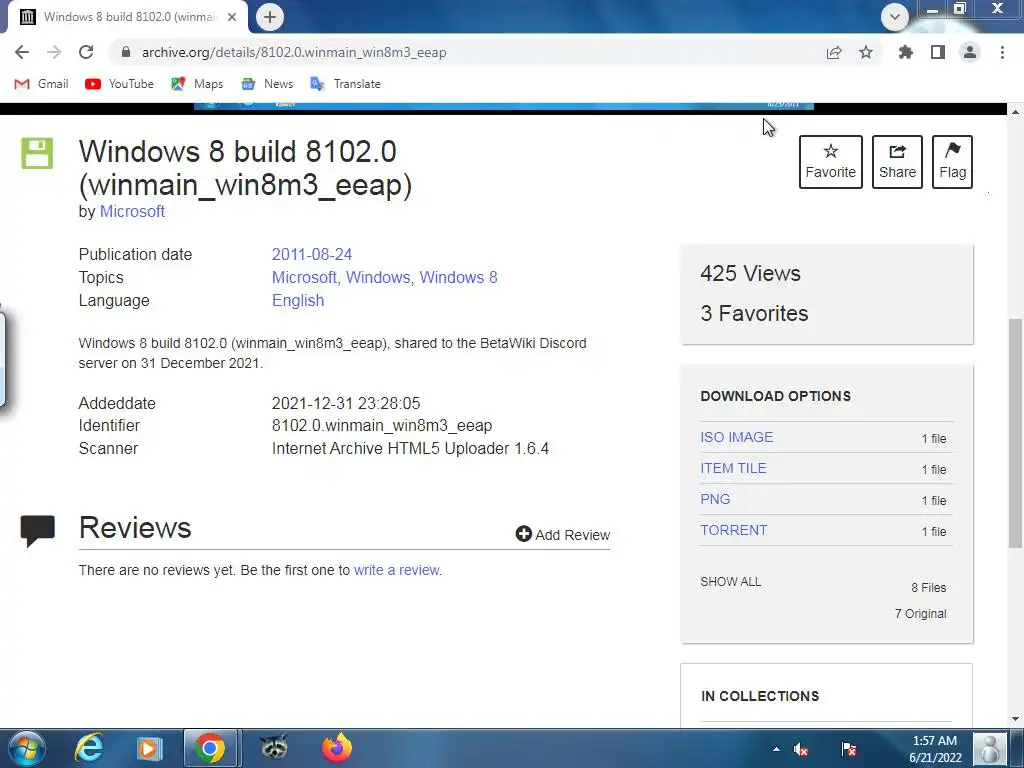
Task: Open the Windows Start menu
Action: pos(26,748)
